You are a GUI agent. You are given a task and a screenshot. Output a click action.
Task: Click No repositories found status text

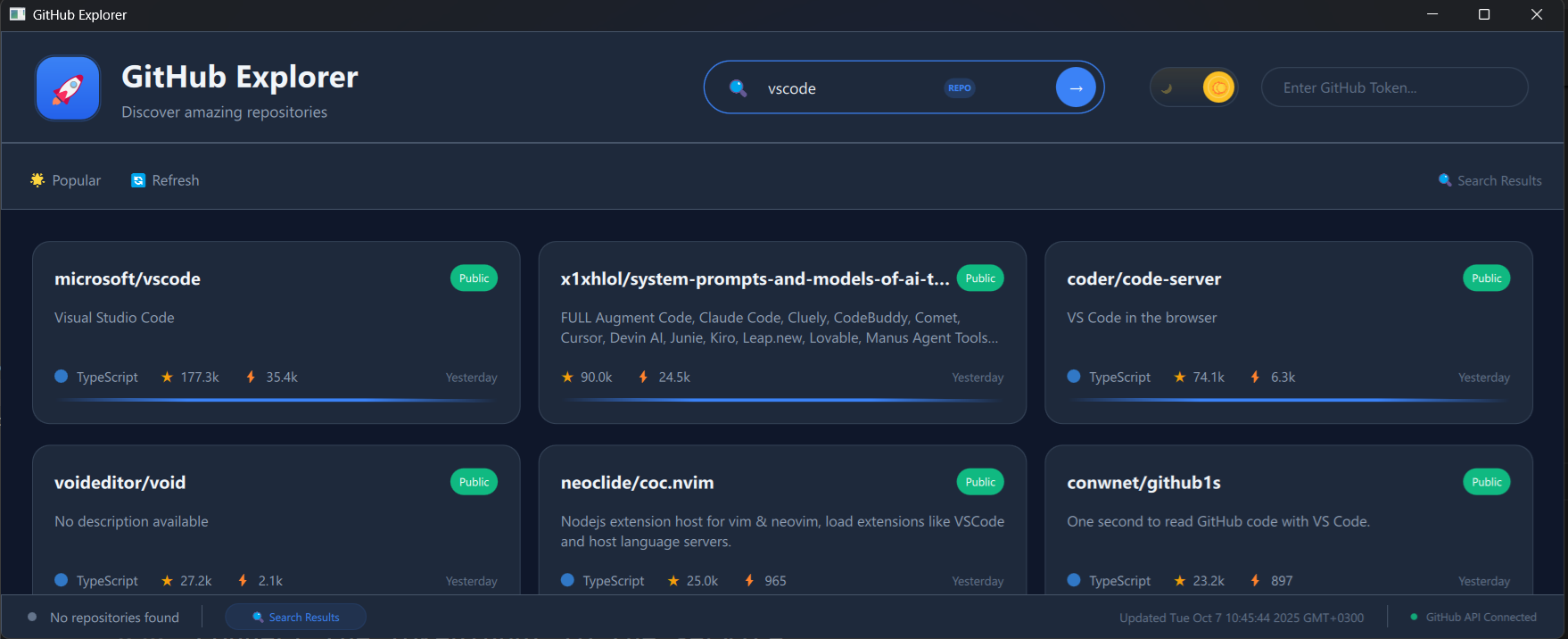coord(114,618)
